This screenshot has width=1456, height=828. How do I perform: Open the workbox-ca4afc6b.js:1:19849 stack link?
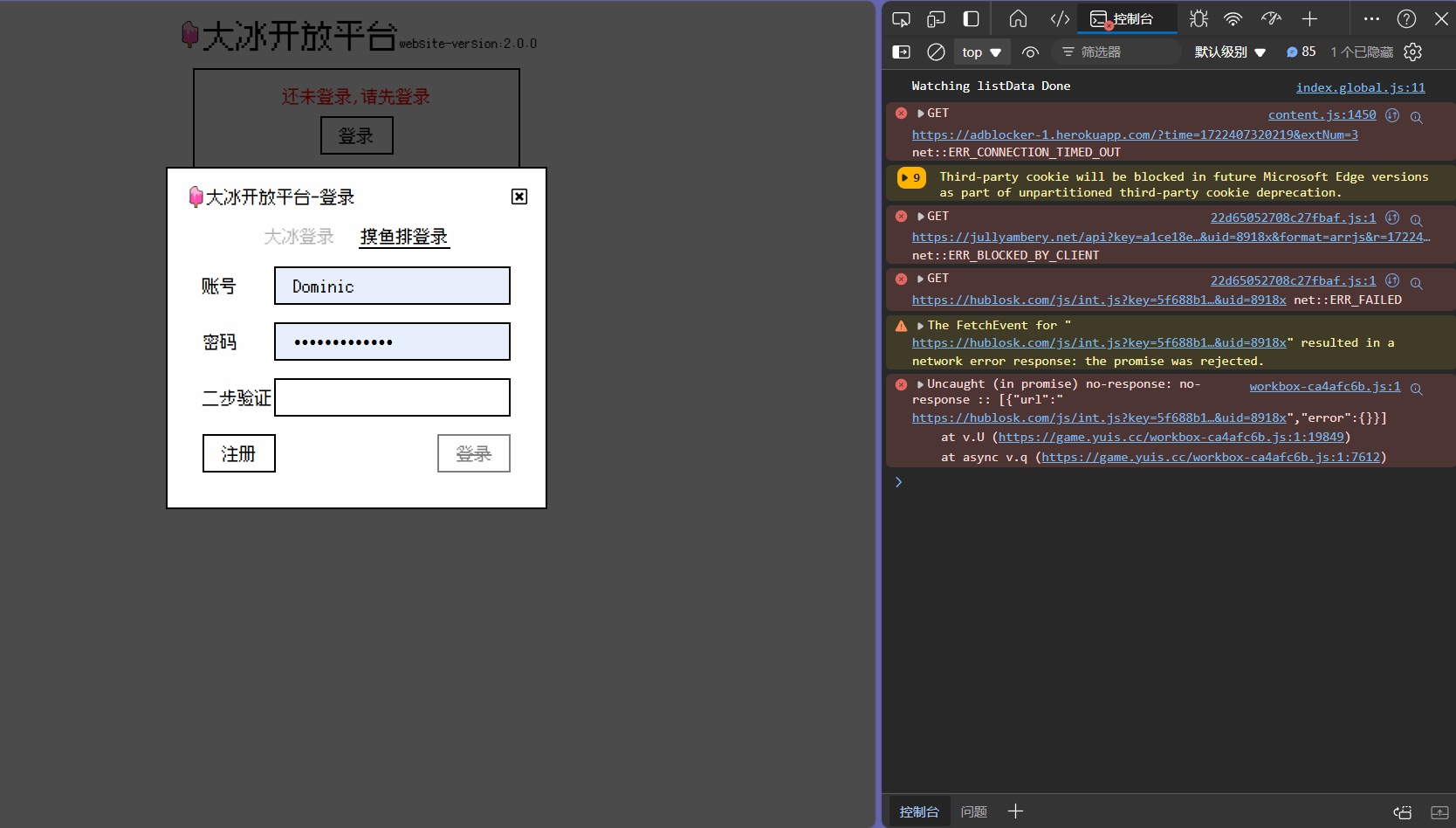(x=1171, y=437)
